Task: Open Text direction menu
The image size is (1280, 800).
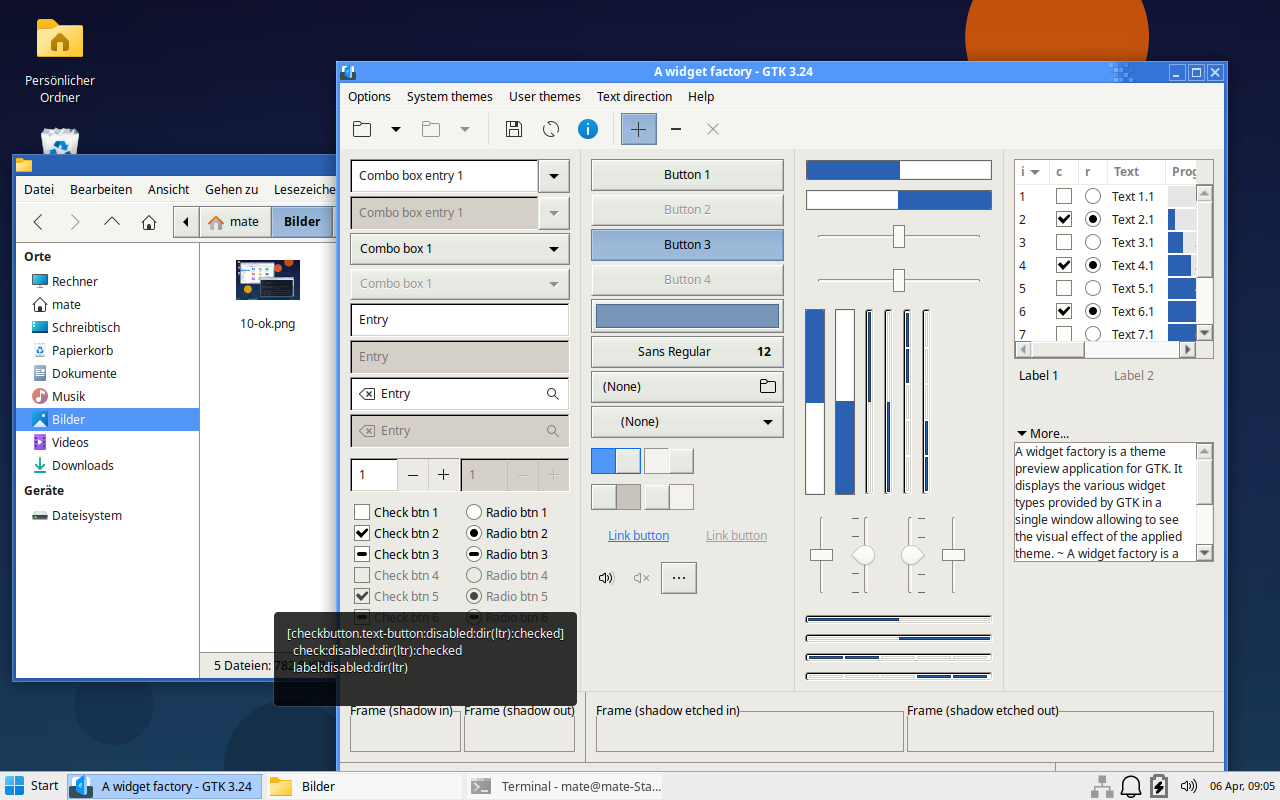Action: point(634,97)
